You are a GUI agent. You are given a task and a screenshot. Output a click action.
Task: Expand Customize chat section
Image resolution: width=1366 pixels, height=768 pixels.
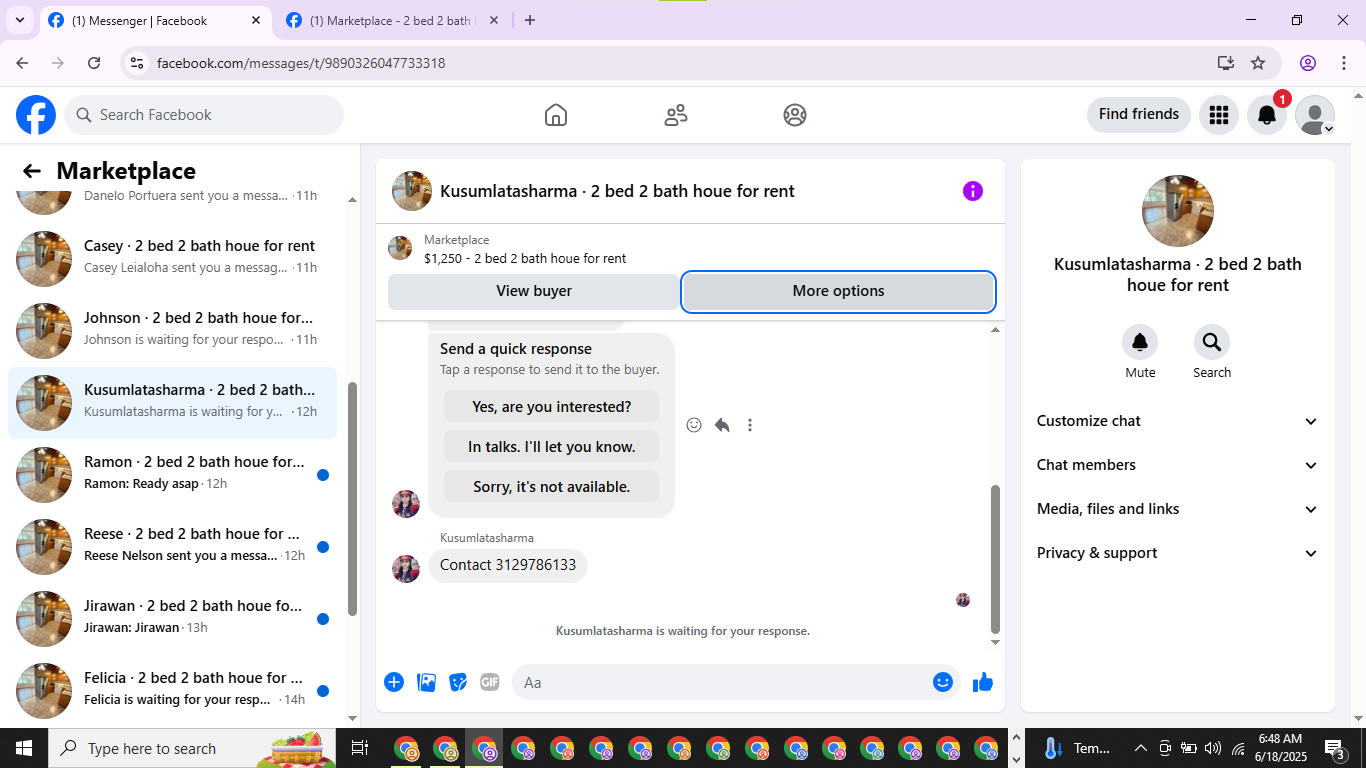coord(1178,421)
